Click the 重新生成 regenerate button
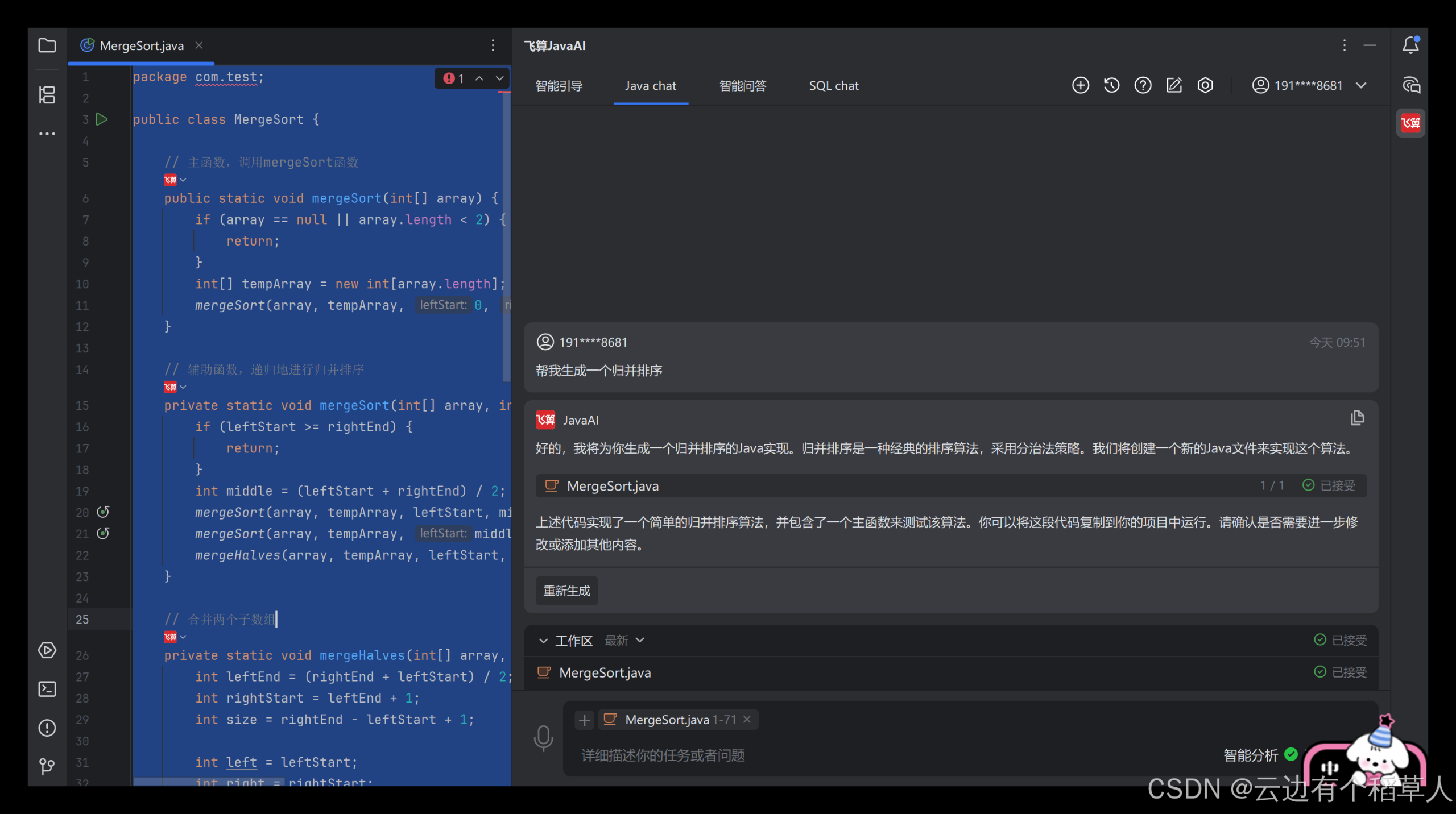The height and width of the screenshot is (814, 1456). (x=566, y=591)
